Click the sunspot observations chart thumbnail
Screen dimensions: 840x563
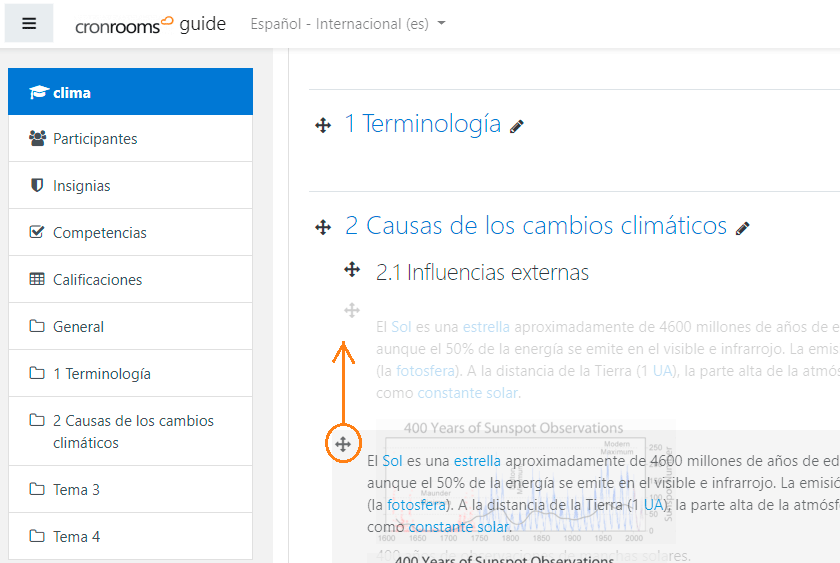pyautogui.click(x=525, y=482)
